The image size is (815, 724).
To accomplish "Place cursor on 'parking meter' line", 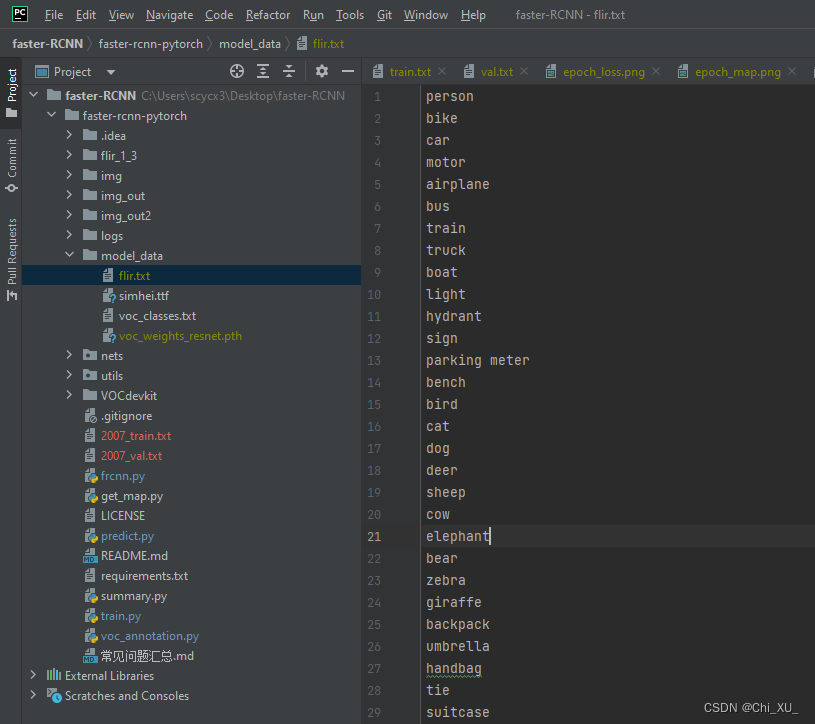I will pos(478,360).
